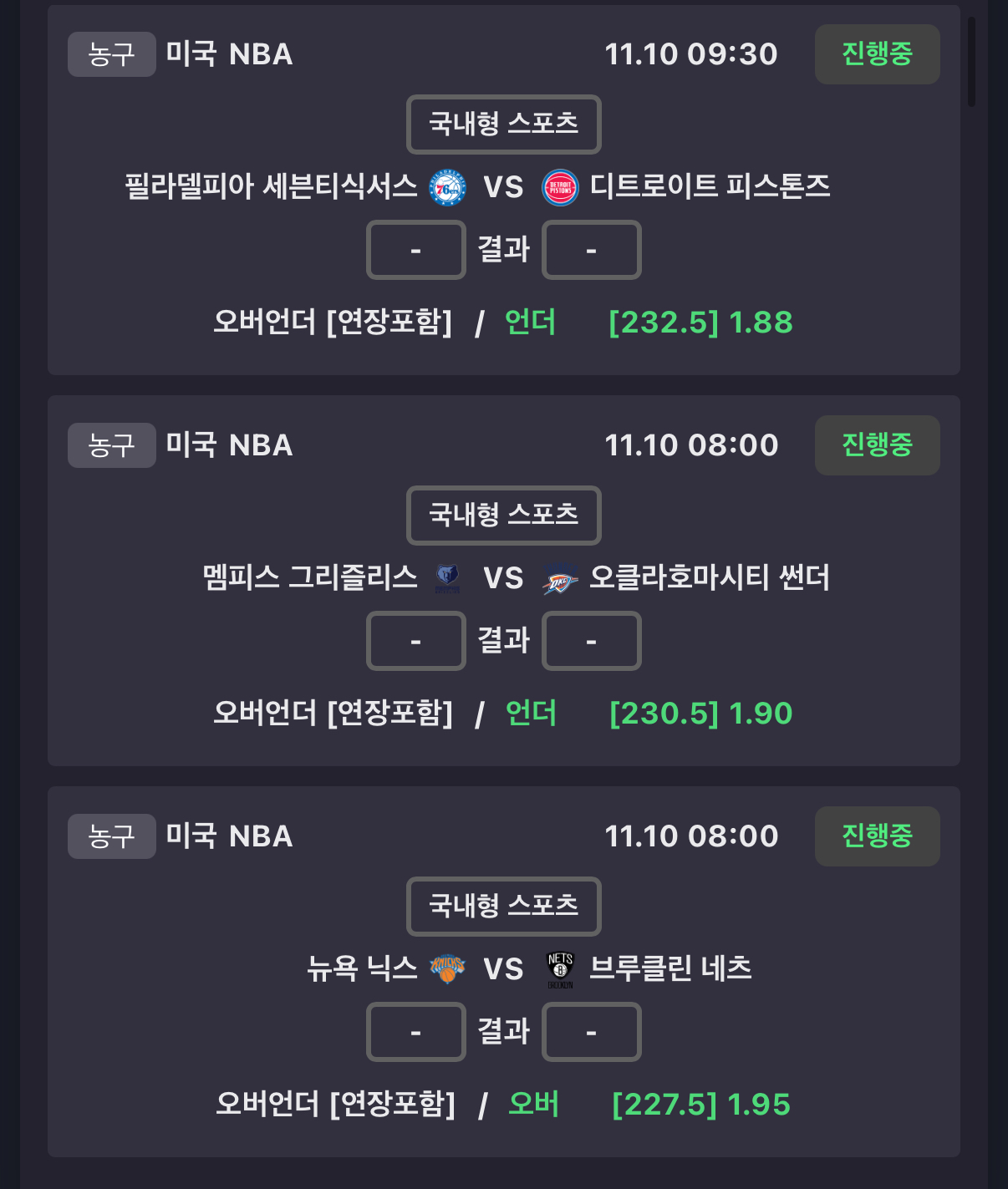Image resolution: width=1008 pixels, height=1189 pixels.
Task: Click 진행중 status on the Knicks game
Action: [877, 836]
